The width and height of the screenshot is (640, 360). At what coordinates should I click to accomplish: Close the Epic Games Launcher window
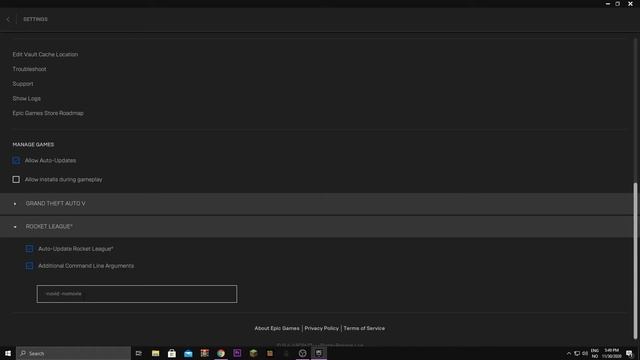[630, 4]
